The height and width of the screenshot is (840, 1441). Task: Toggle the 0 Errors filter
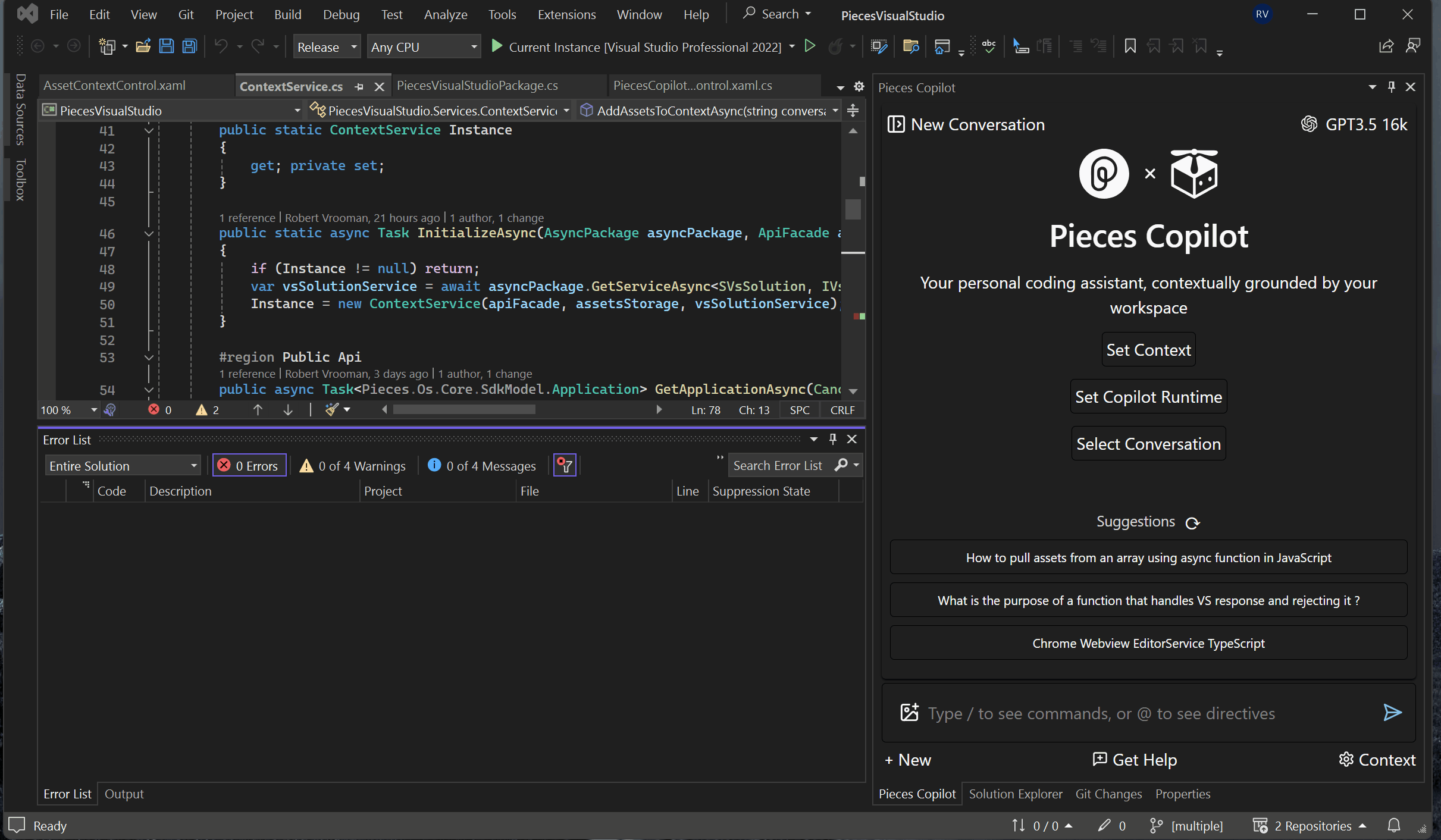coord(249,465)
